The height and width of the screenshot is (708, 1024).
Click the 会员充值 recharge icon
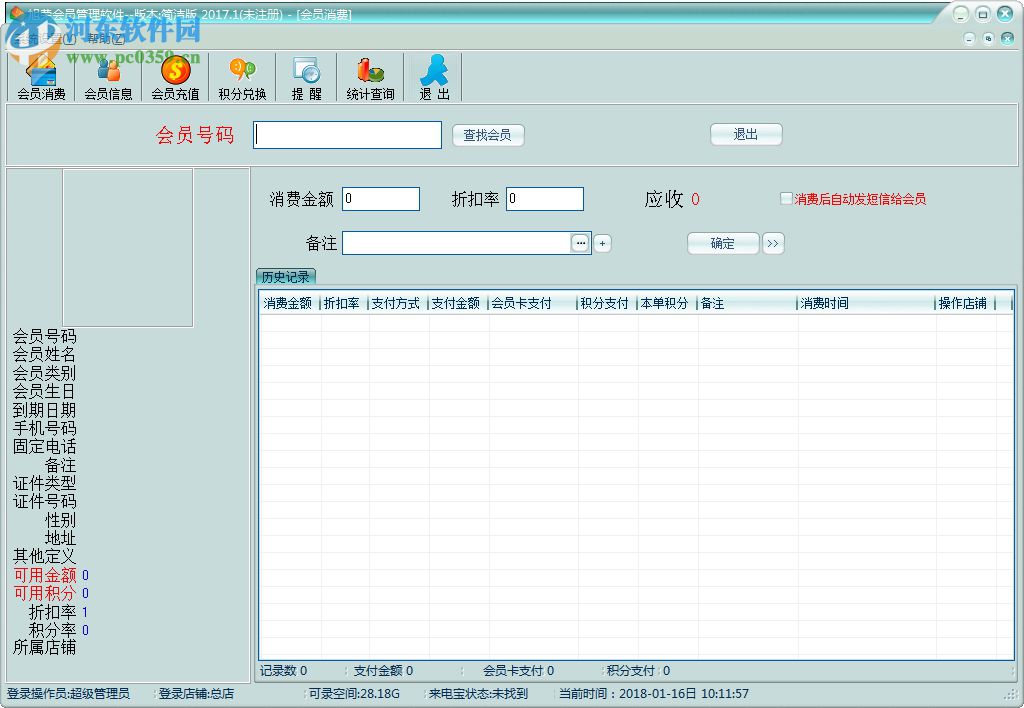pyautogui.click(x=174, y=76)
